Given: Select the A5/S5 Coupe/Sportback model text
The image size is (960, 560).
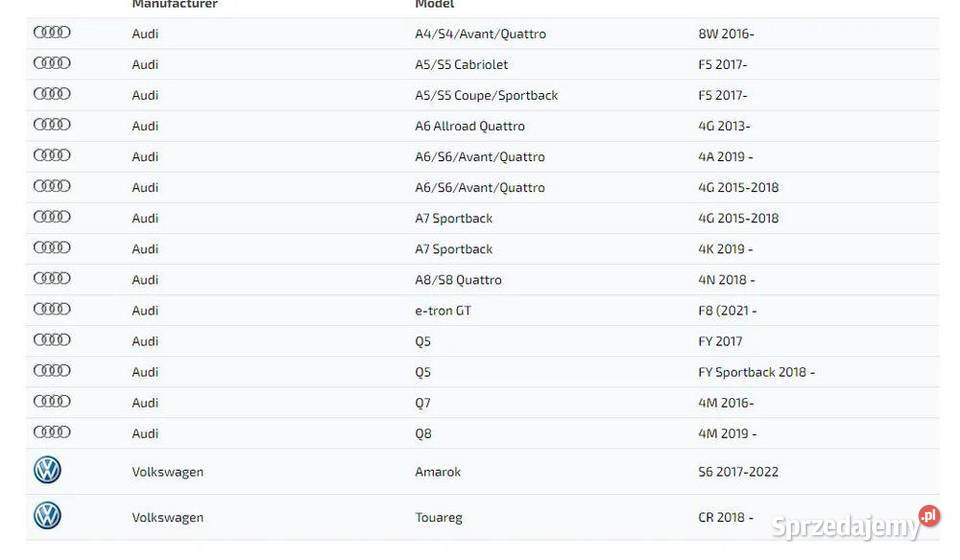Looking at the screenshot, I should click(x=486, y=95).
